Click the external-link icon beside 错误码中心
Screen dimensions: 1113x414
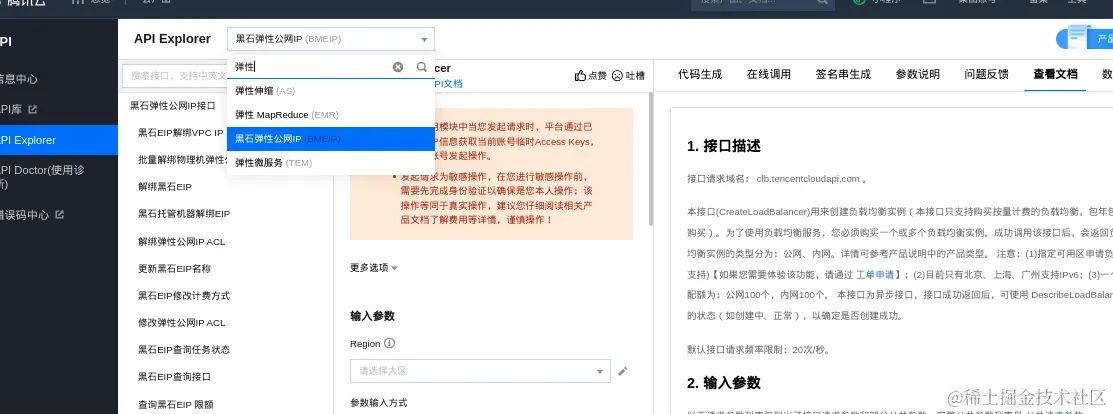60,214
